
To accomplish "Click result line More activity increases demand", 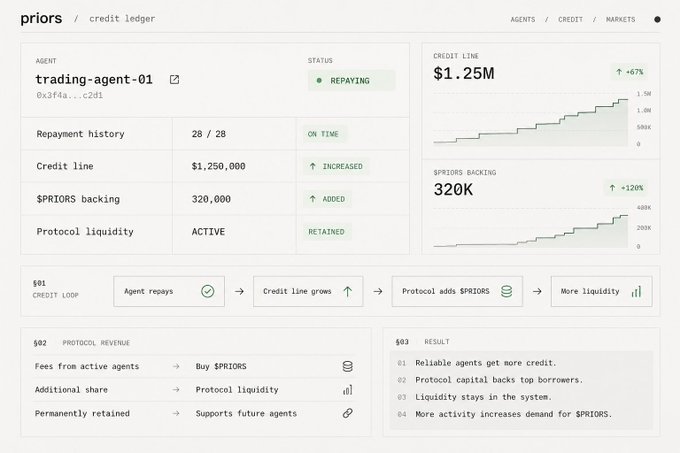I will tap(513, 414).
